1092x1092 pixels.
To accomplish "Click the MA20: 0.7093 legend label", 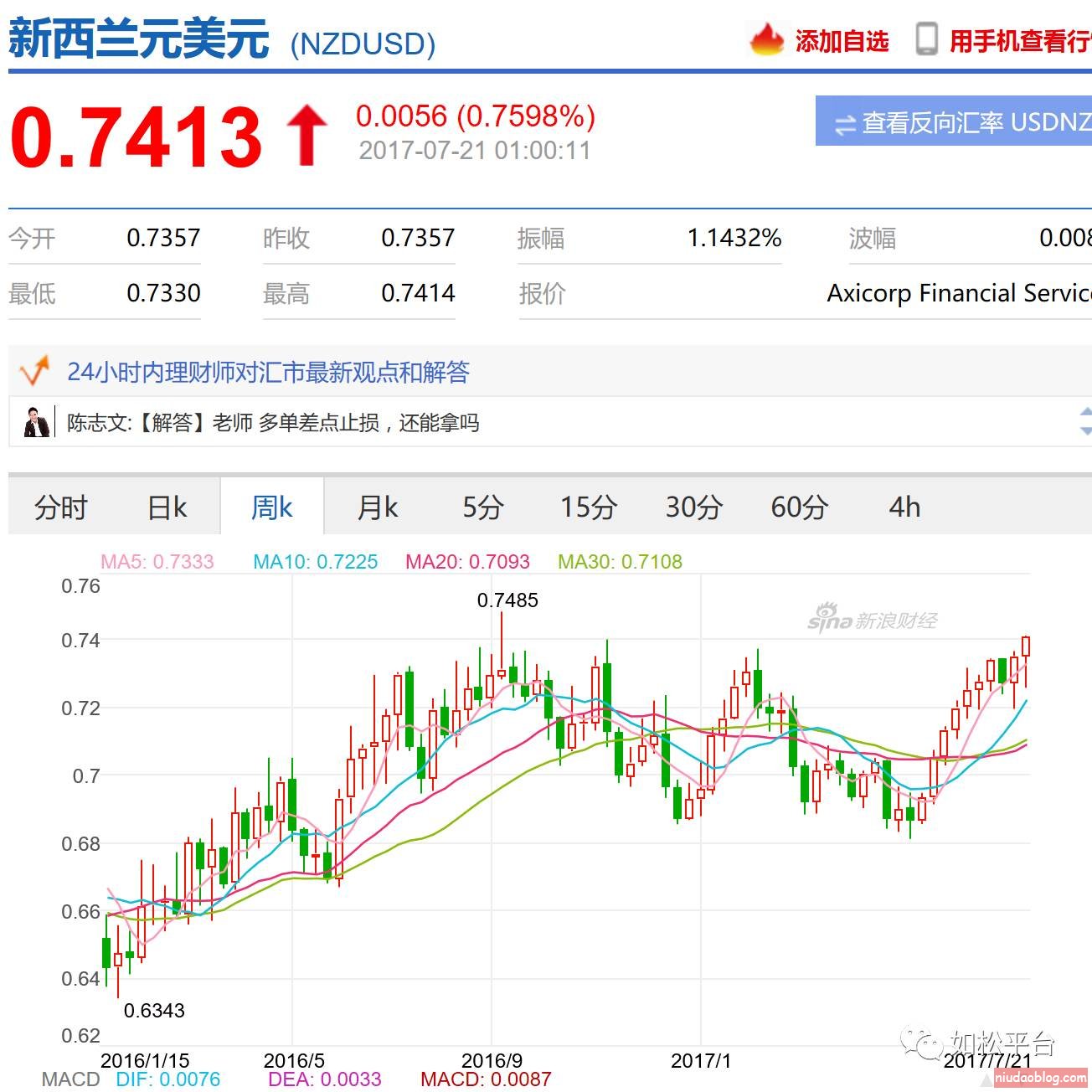I will click(x=467, y=561).
